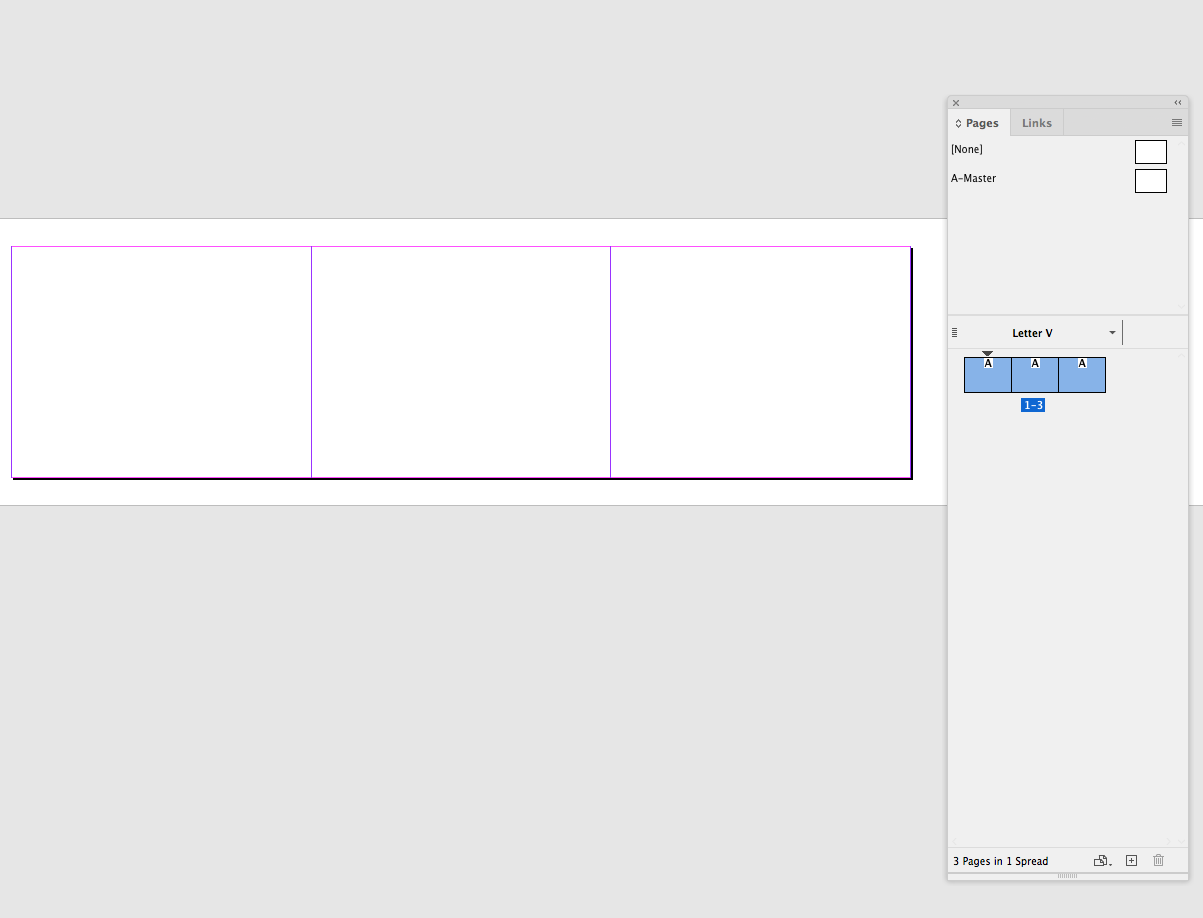
Task: Highlight the 1-3 spread page numbers
Action: 1033,405
